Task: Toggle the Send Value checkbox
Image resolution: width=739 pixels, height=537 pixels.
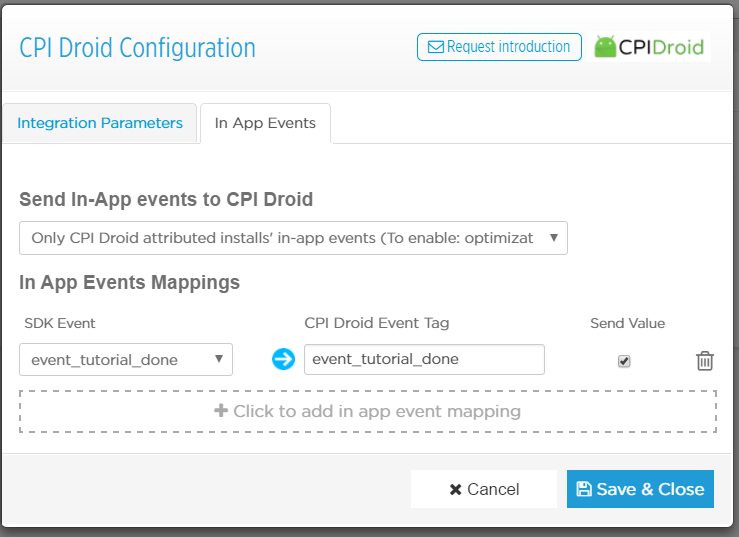Action: [625, 361]
